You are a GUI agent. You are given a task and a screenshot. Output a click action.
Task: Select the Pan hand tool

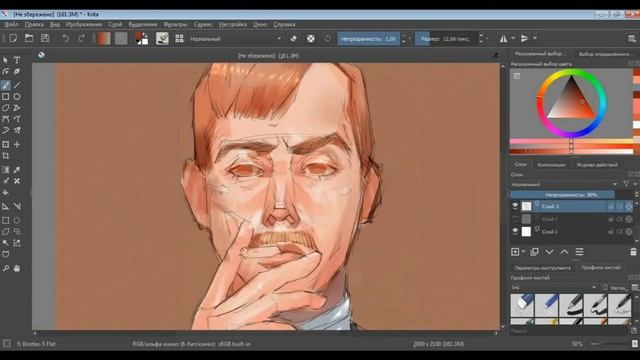(17, 268)
